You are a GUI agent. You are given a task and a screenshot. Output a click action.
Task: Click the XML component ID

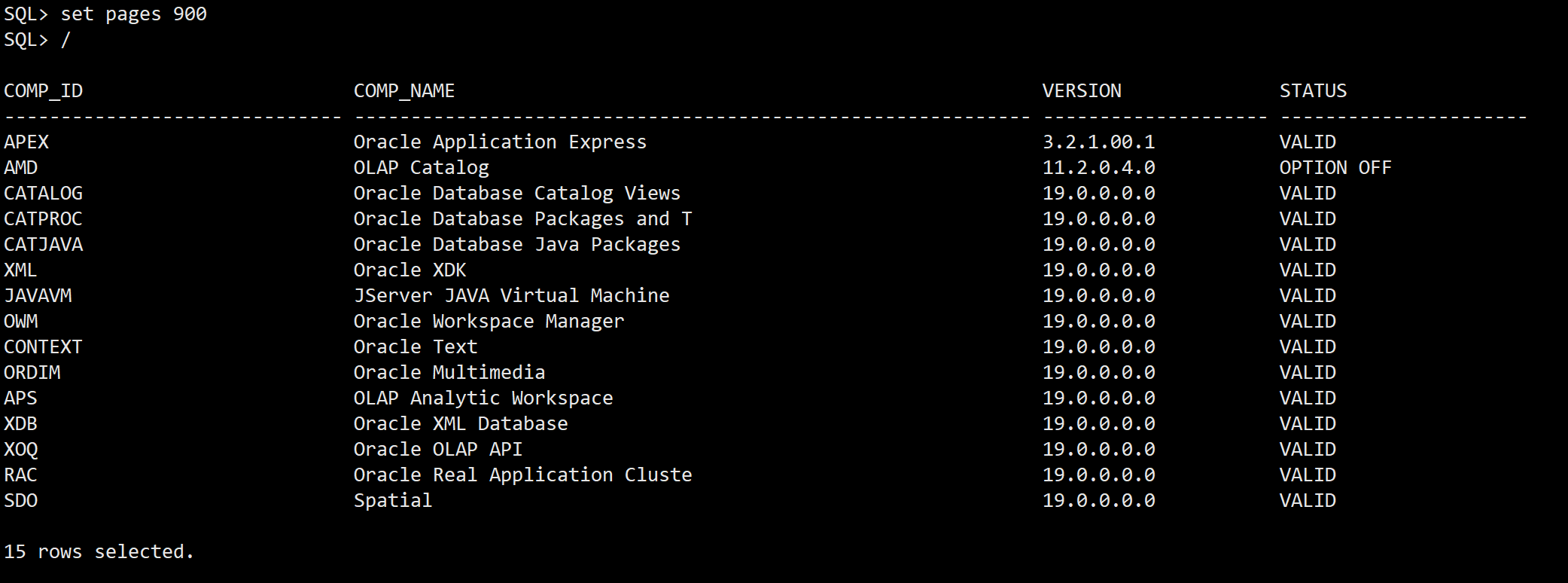21,270
